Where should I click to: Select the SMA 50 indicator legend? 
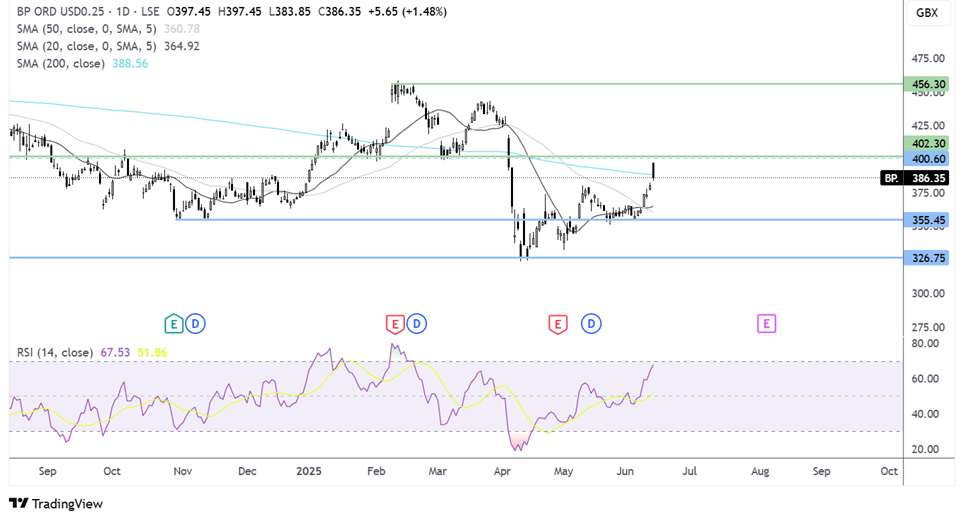coord(86,29)
